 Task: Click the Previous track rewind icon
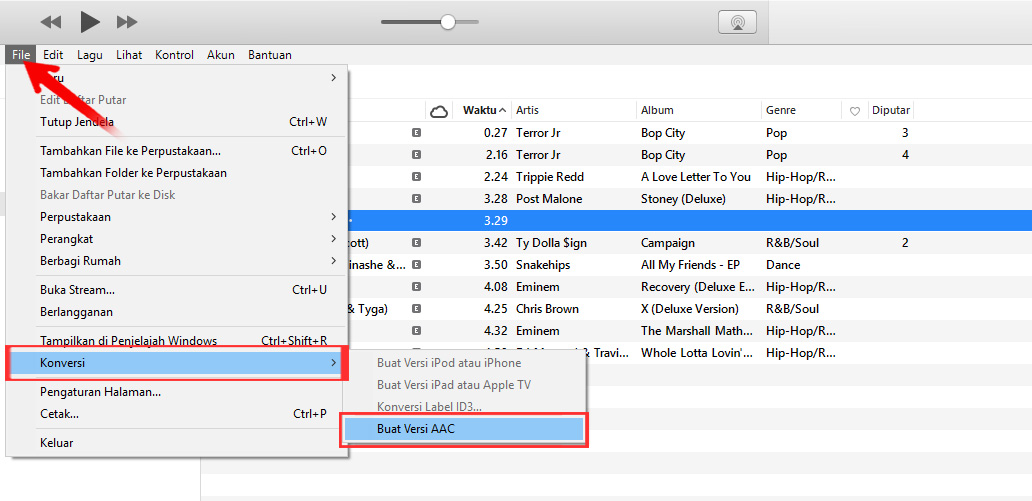(x=51, y=21)
